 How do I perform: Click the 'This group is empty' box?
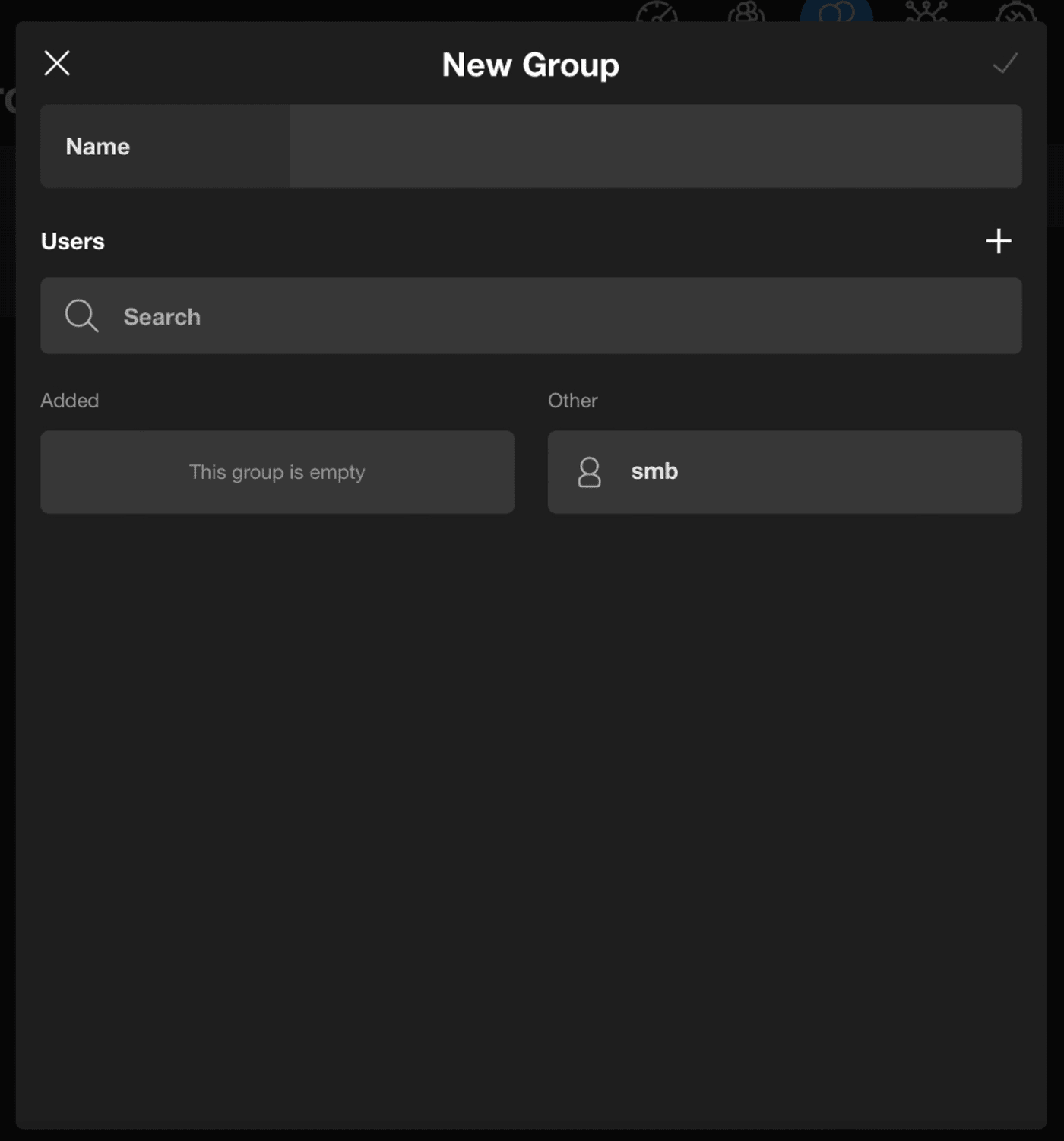point(277,472)
